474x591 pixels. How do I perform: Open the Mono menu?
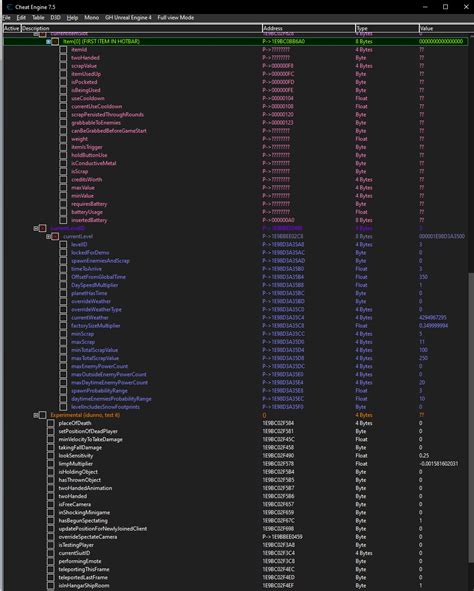(92, 17)
